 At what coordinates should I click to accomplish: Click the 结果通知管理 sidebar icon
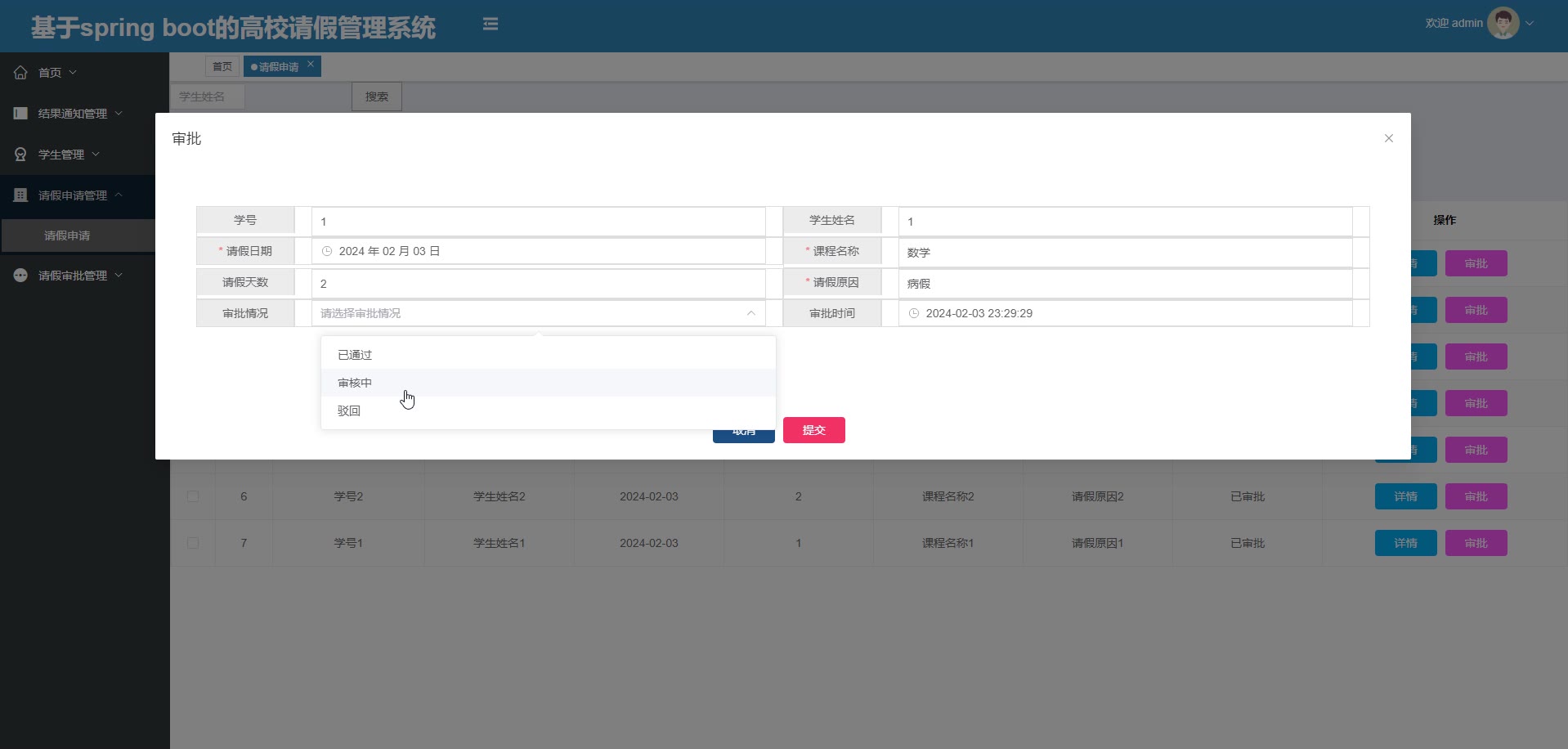tap(20, 114)
